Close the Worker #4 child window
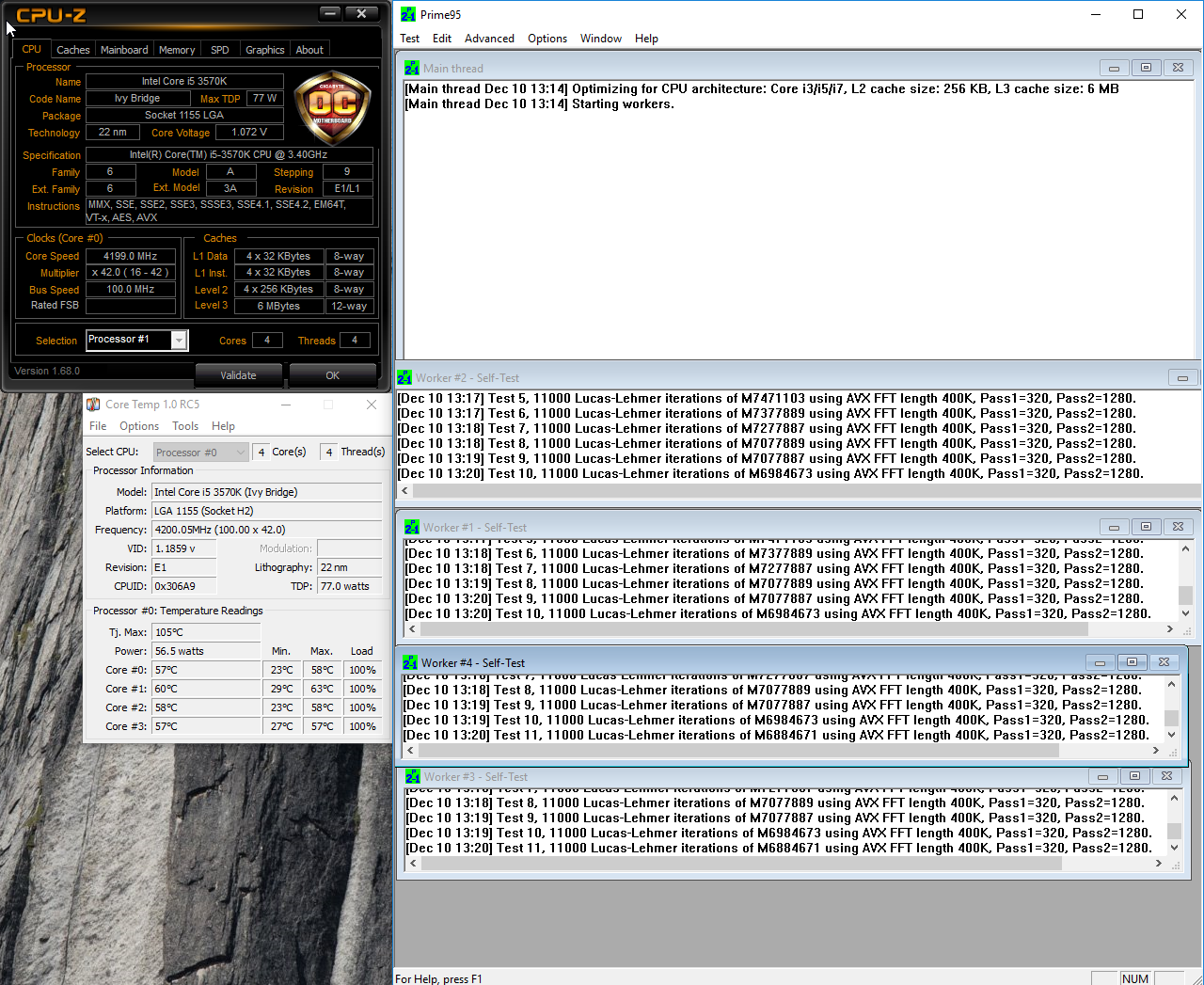The image size is (1204, 985). coord(1164,662)
